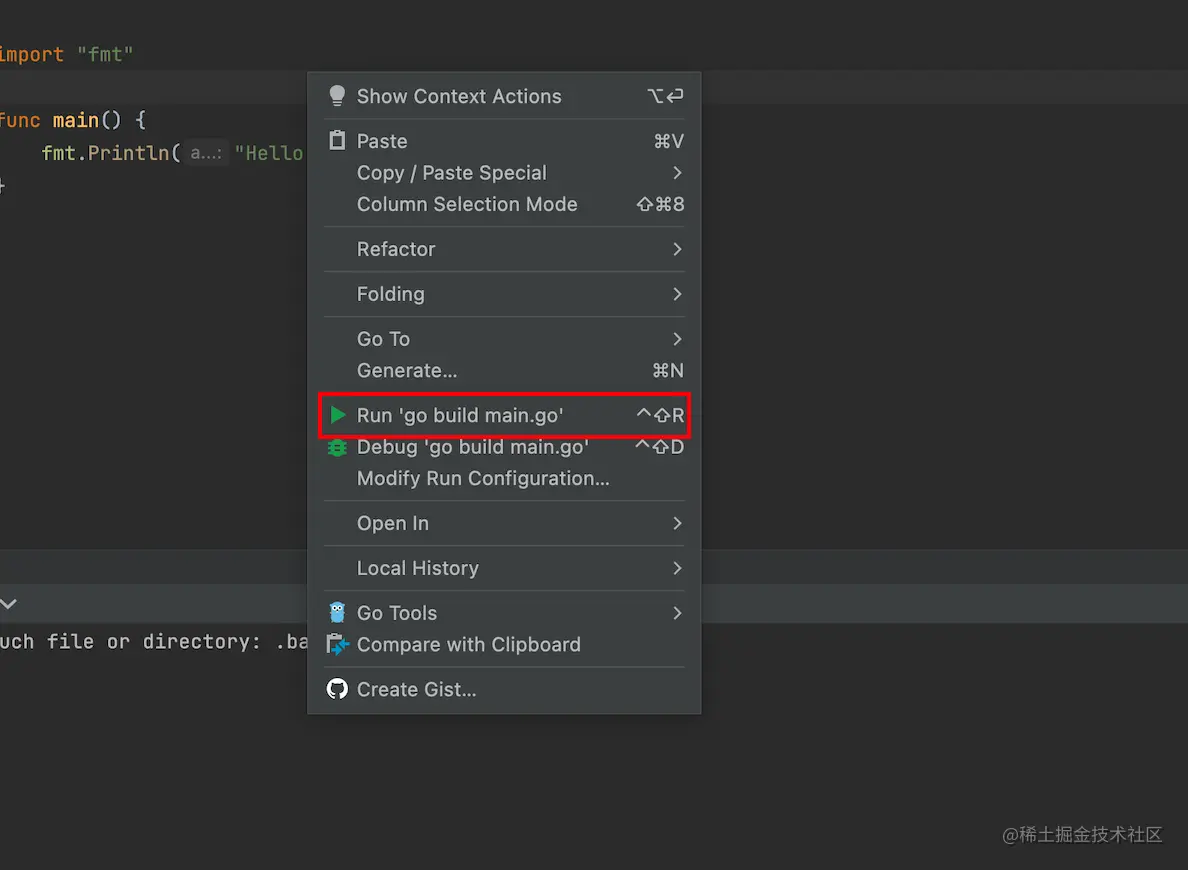Expand the Refactor submenu arrow
Viewport: 1188px width, 870px height.
(677, 249)
